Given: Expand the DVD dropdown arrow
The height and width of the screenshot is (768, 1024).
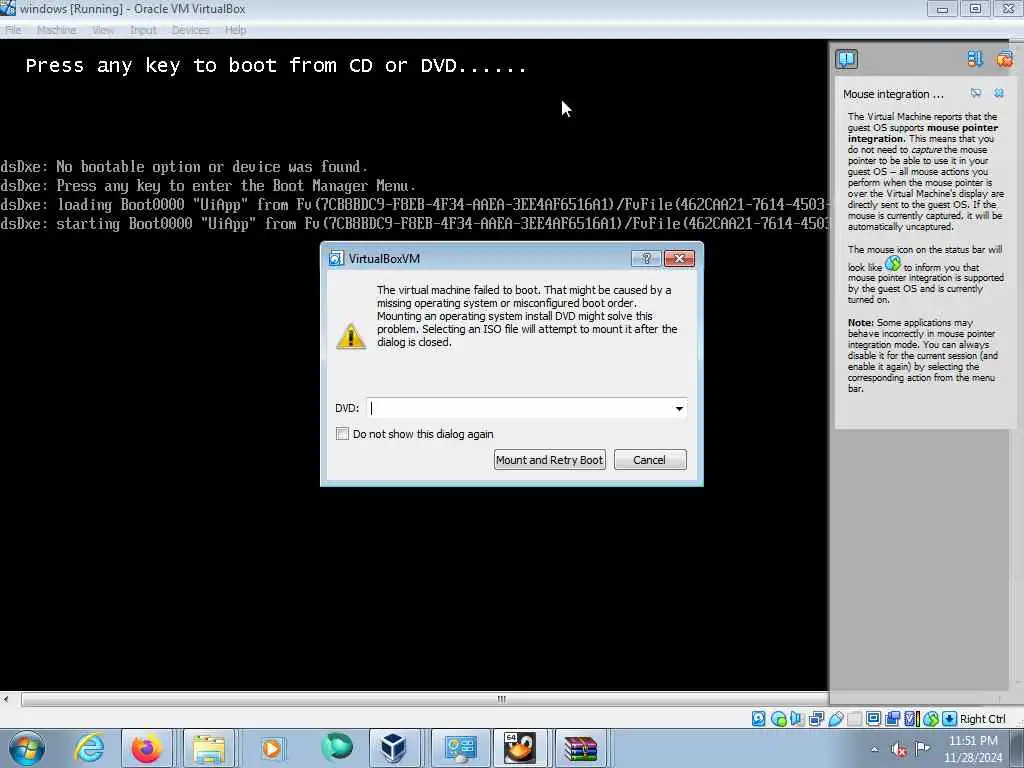Looking at the screenshot, I should coord(679,408).
